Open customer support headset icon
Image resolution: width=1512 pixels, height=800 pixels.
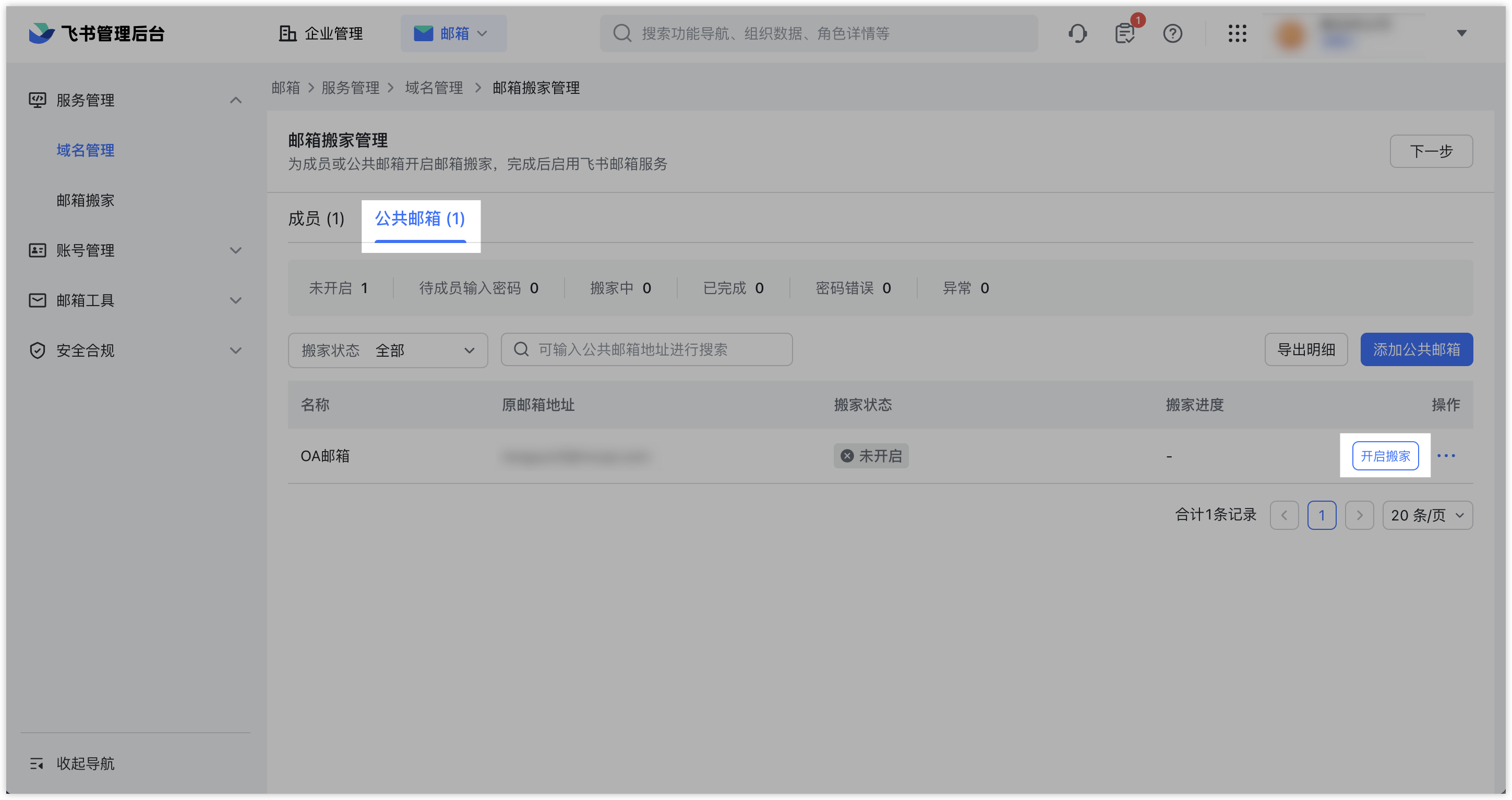[1077, 33]
